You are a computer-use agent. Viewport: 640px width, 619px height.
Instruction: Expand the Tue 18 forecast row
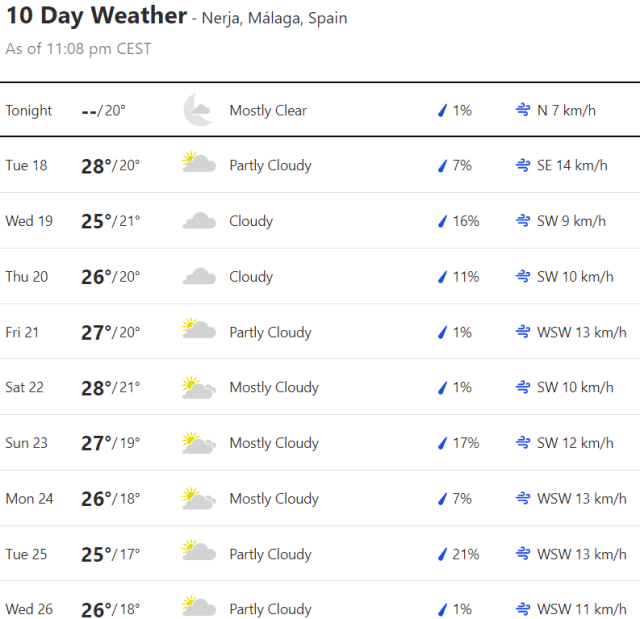coord(320,165)
